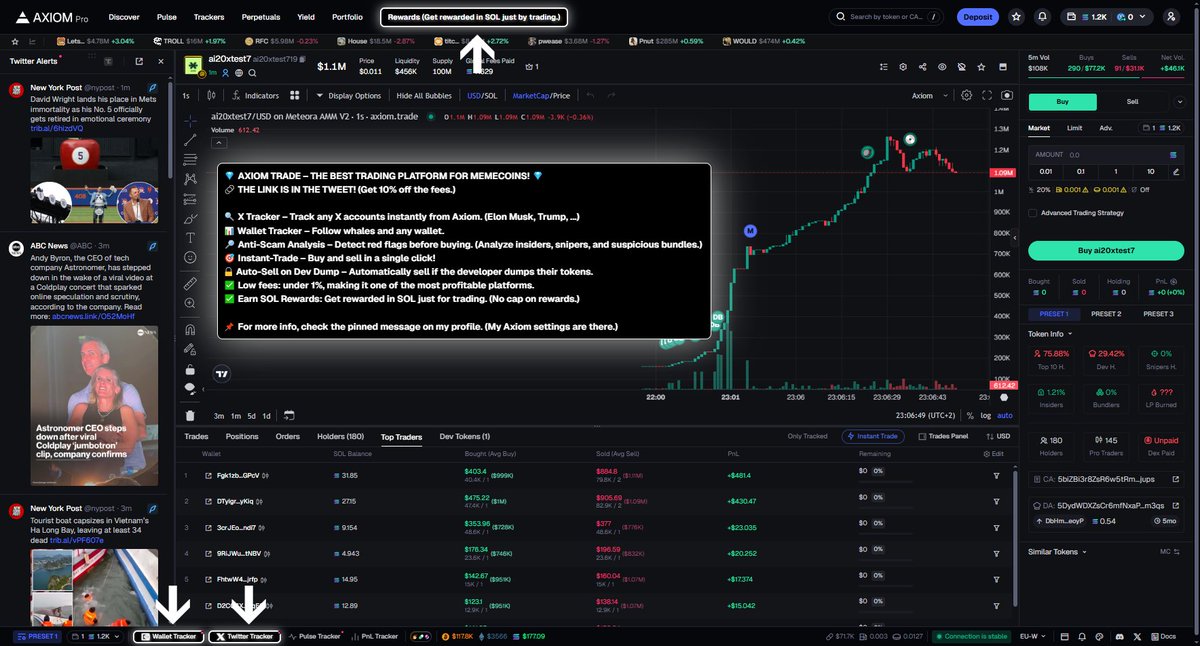Close the Twitter Alerts panel

[x=160, y=61]
